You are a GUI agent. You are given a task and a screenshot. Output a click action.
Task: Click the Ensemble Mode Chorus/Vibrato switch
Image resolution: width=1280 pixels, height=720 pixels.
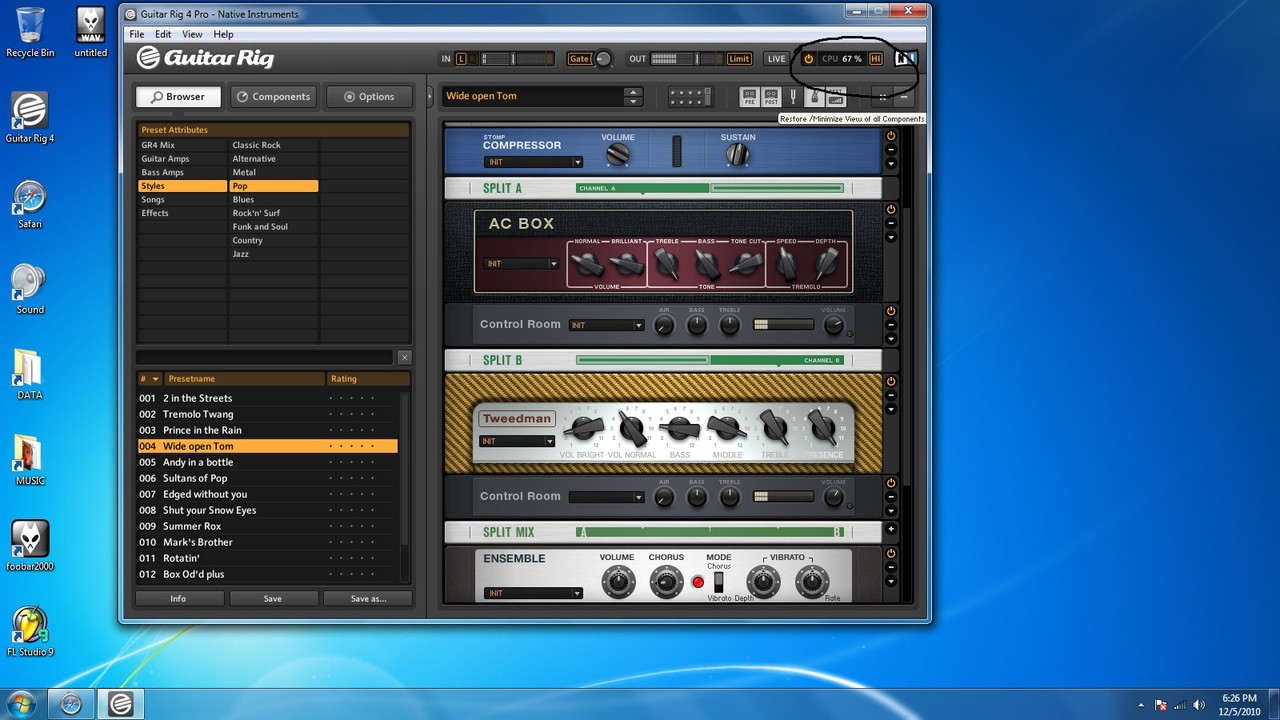[718, 581]
